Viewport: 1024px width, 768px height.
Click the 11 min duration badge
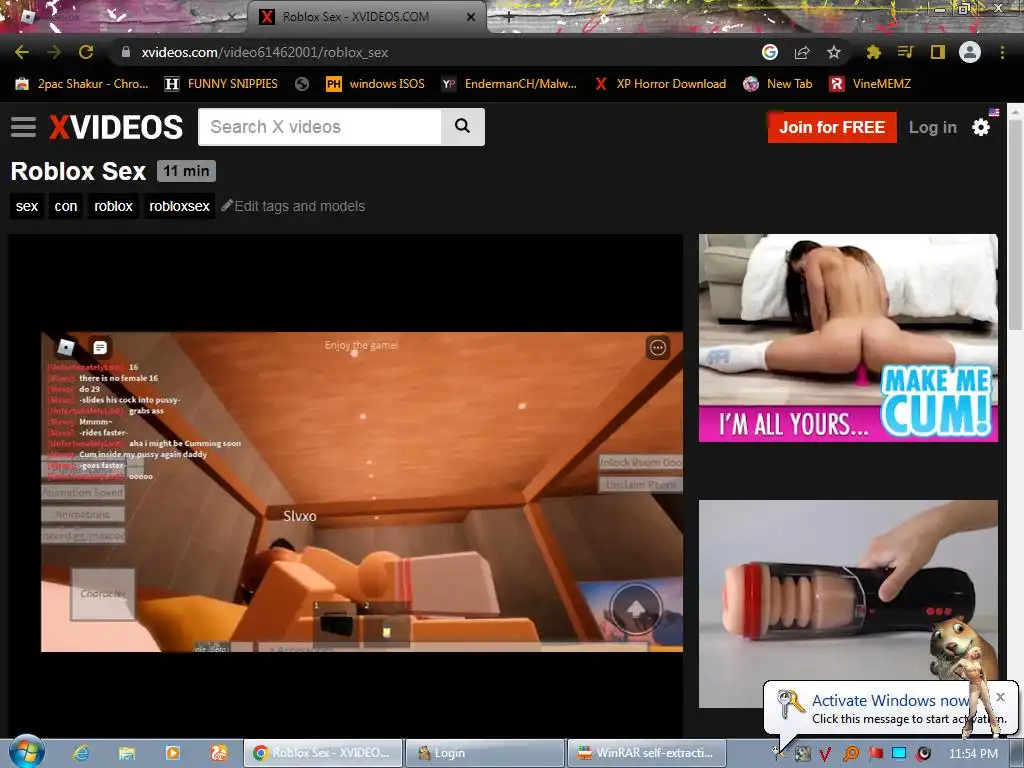[x=186, y=171]
